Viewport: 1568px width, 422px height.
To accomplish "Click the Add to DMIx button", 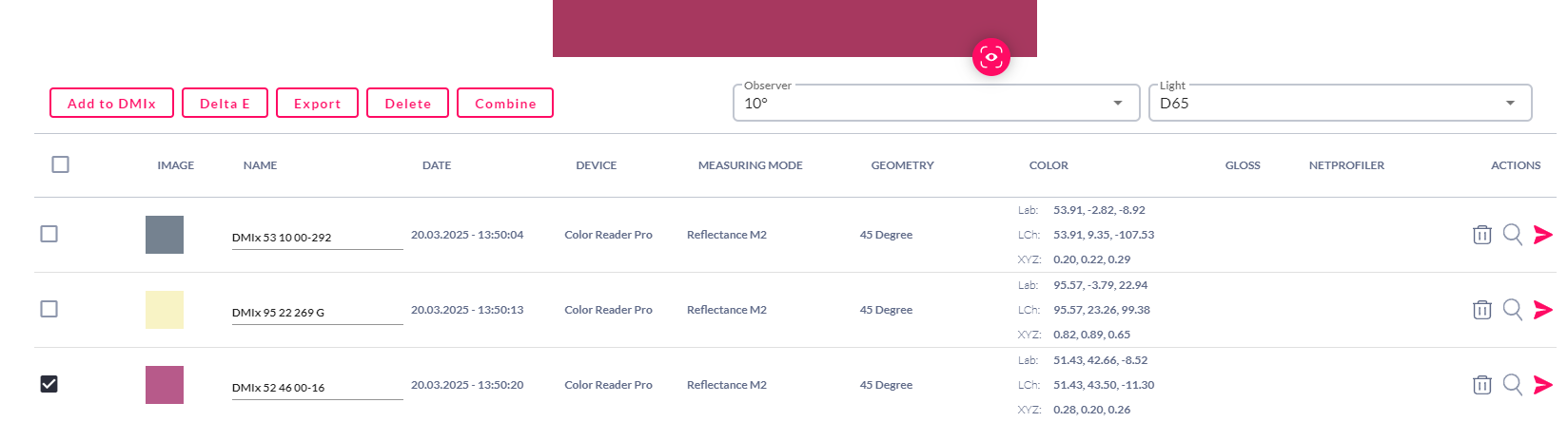I will (x=111, y=103).
